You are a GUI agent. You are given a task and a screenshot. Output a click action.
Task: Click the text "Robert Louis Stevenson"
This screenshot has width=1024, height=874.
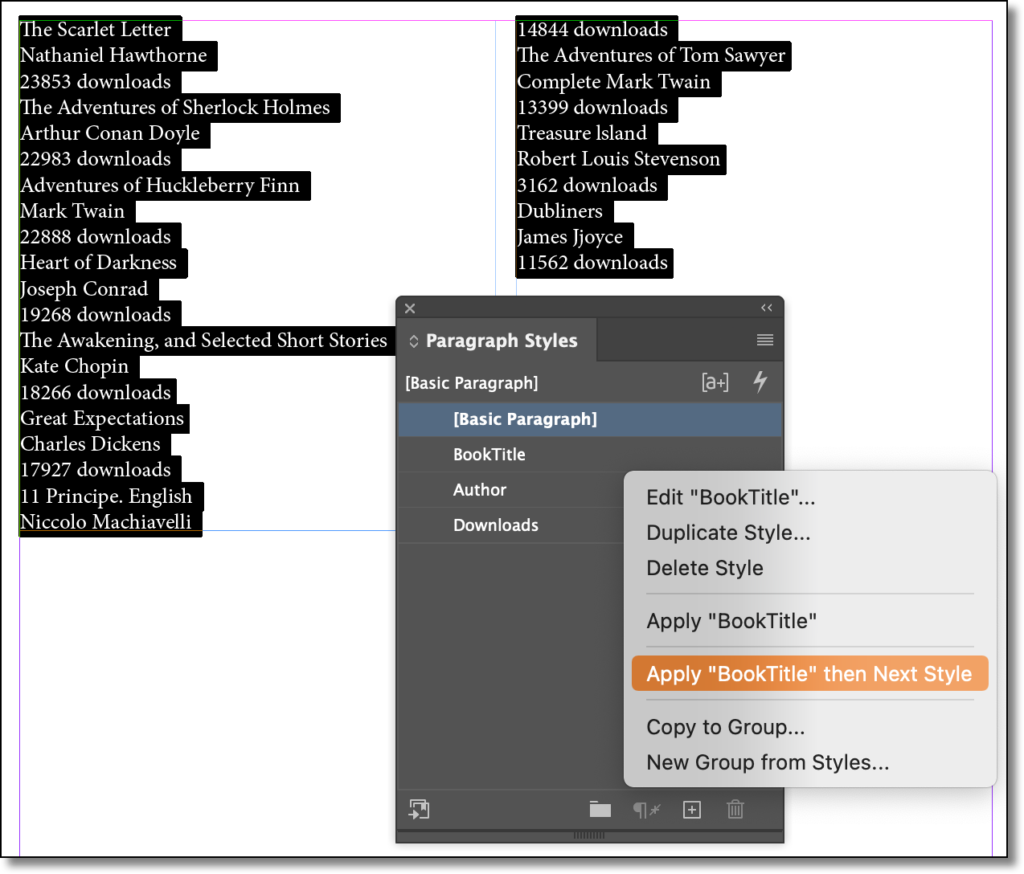pos(618,159)
